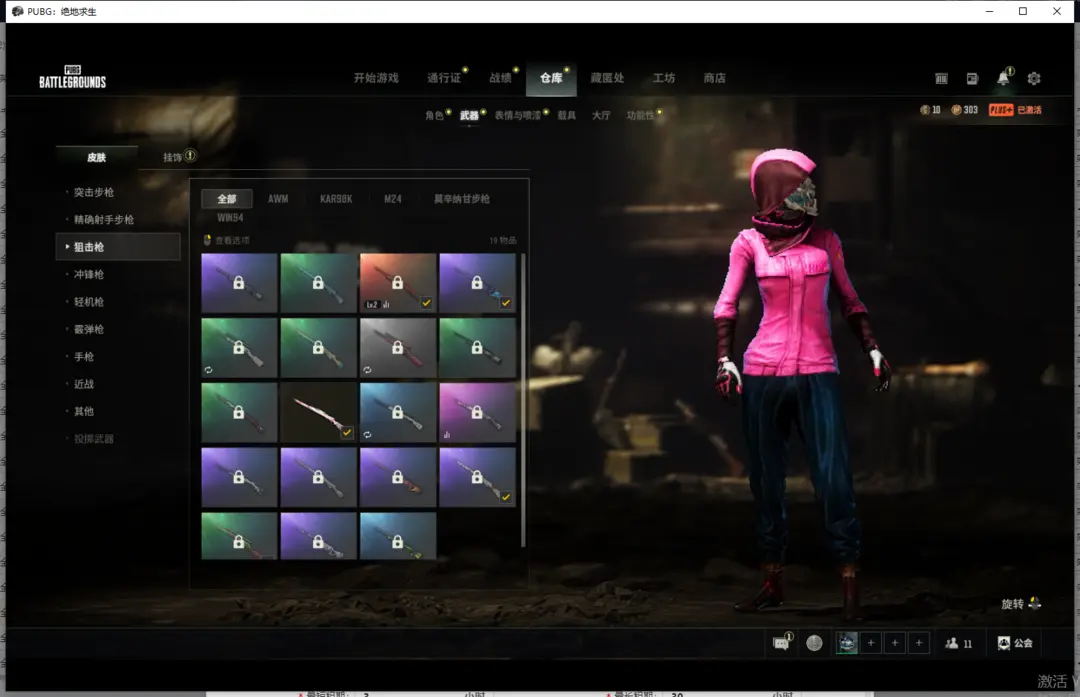Open the friends list showing 11
The width and height of the screenshot is (1080, 697).
coord(959,643)
